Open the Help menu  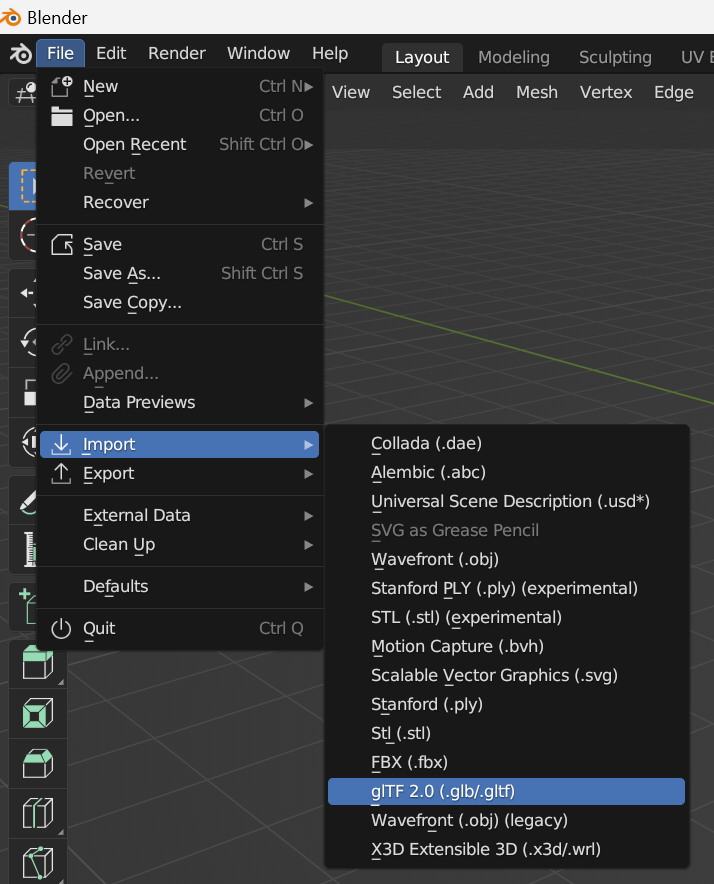(330, 54)
